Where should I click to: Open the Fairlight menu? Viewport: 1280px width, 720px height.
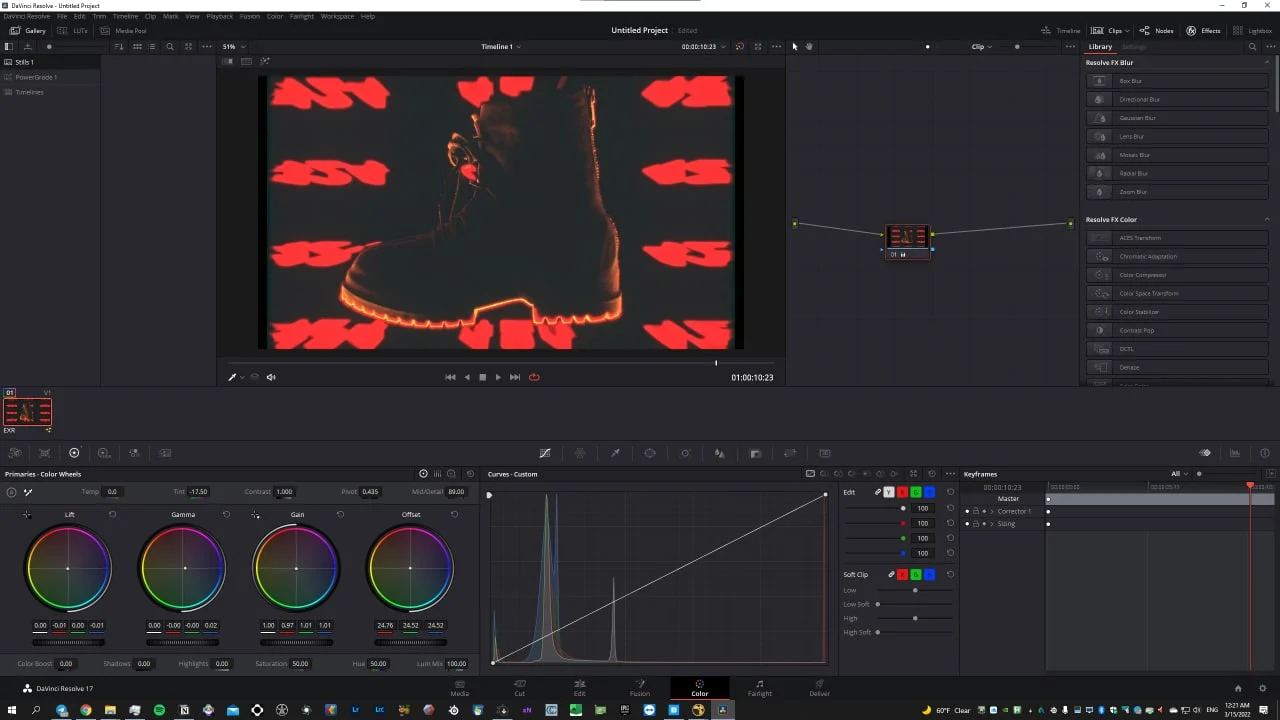click(x=302, y=17)
